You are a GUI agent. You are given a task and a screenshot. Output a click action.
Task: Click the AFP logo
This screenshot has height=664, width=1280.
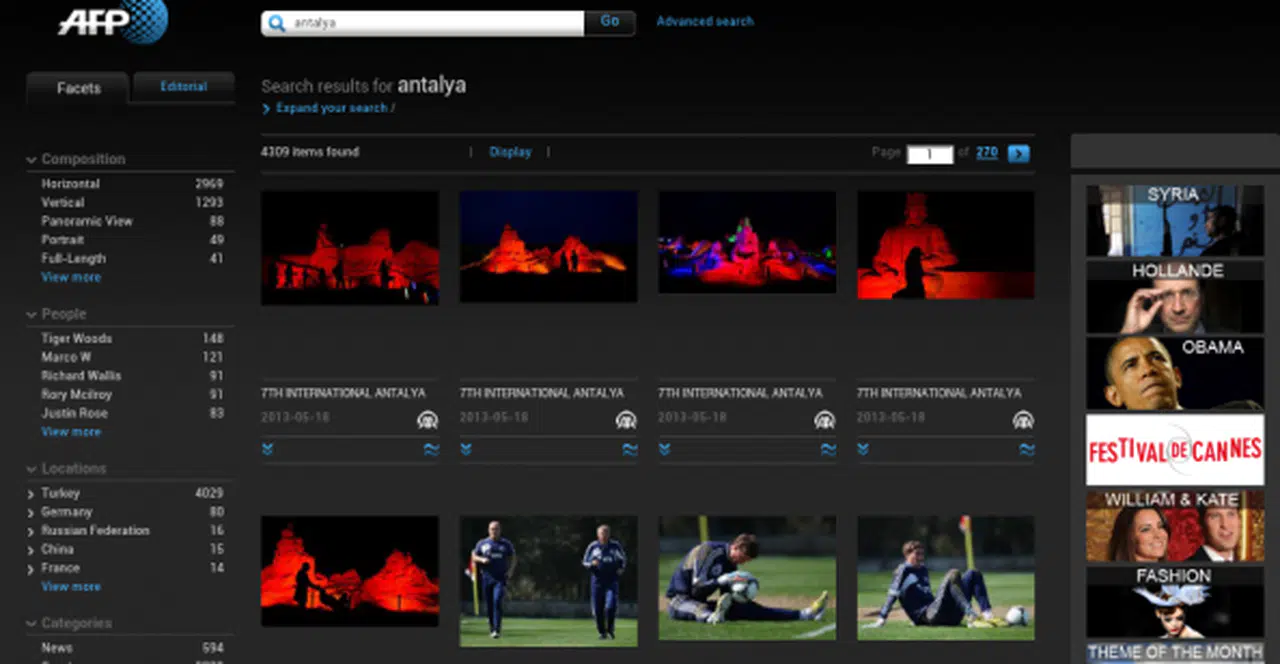click(112, 21)
